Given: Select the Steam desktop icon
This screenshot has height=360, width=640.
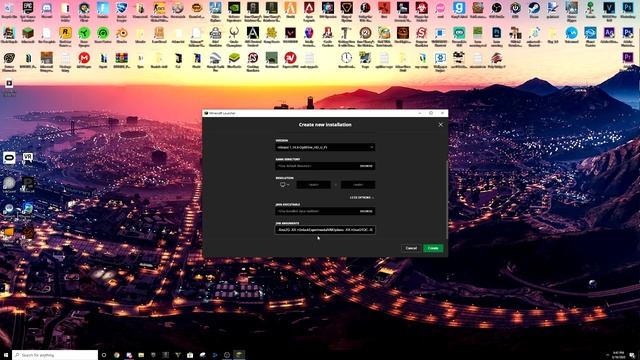Looking at the screenshot, I should [x=534, y=11].
